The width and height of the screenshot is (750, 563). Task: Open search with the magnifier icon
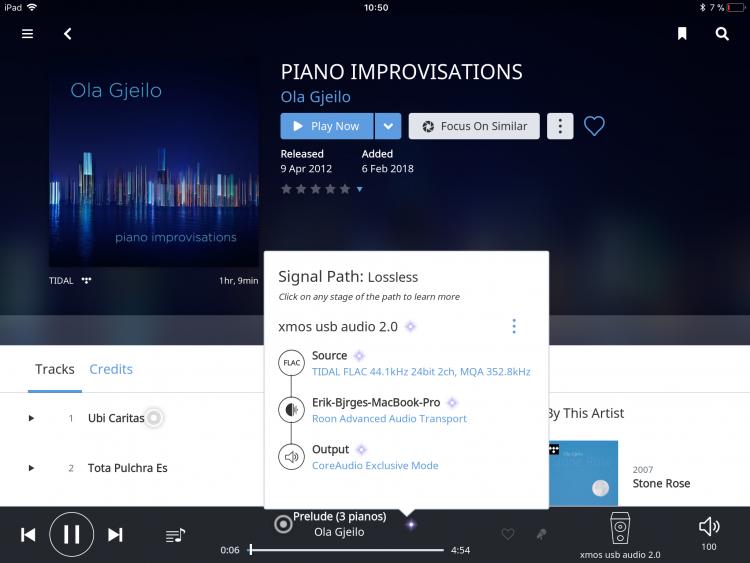click(x=722, y=33)
